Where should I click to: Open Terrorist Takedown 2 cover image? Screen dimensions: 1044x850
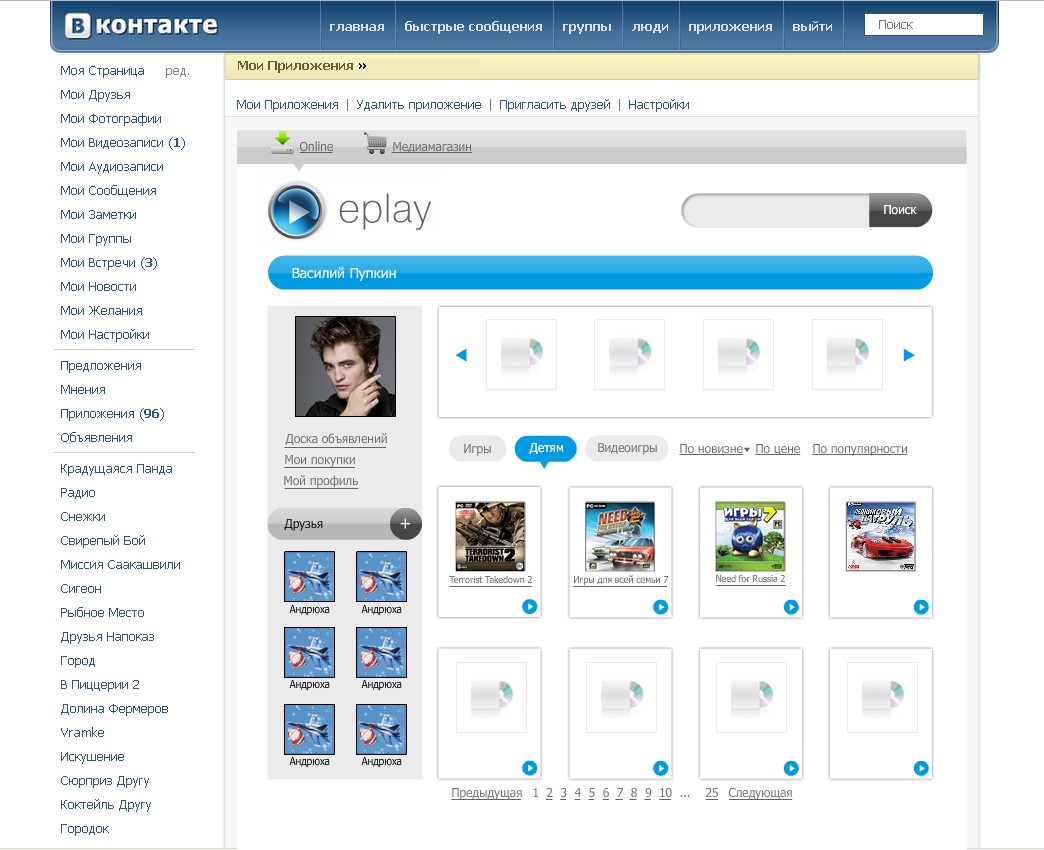click(490, 536)
